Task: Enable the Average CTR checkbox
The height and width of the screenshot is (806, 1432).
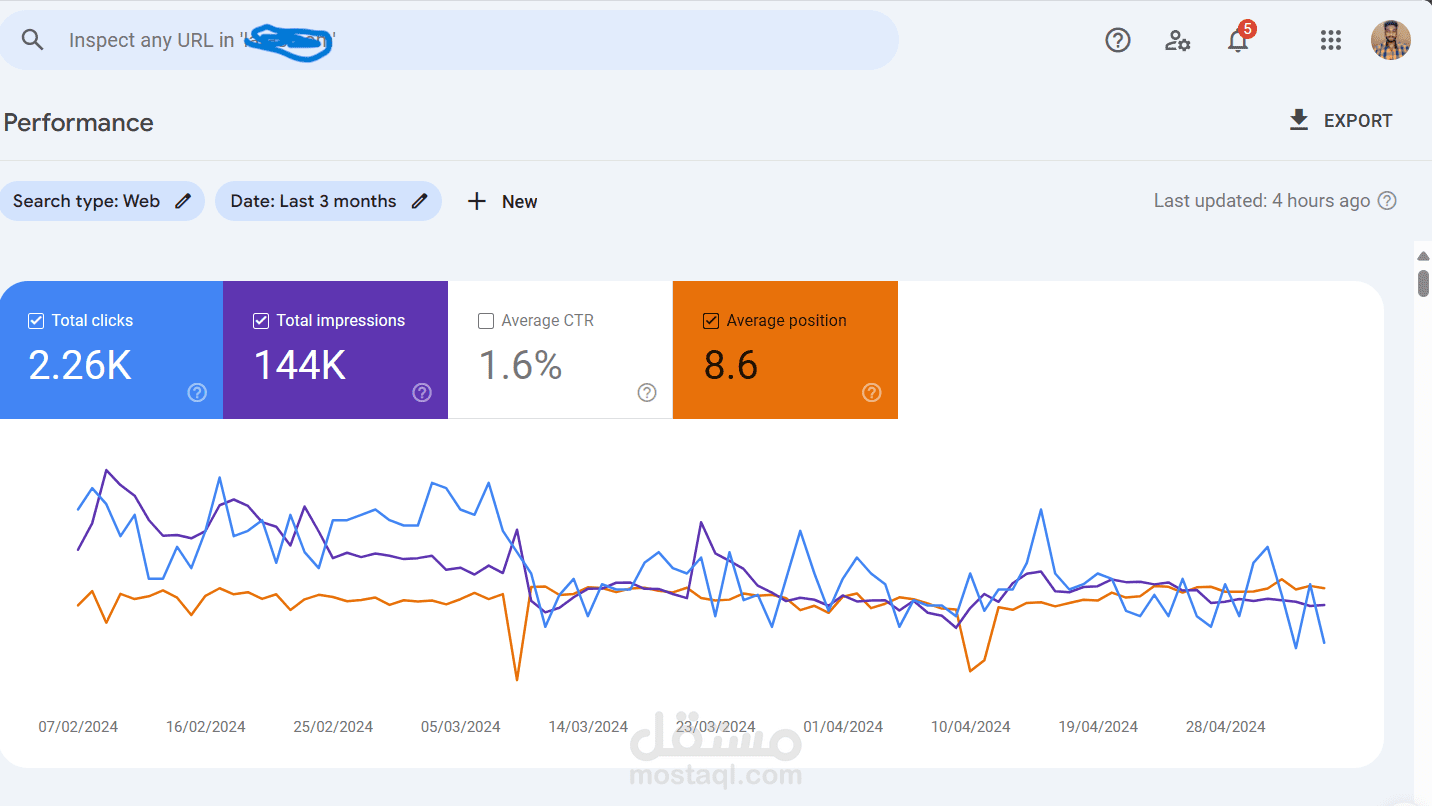Action: coord(486,321)
